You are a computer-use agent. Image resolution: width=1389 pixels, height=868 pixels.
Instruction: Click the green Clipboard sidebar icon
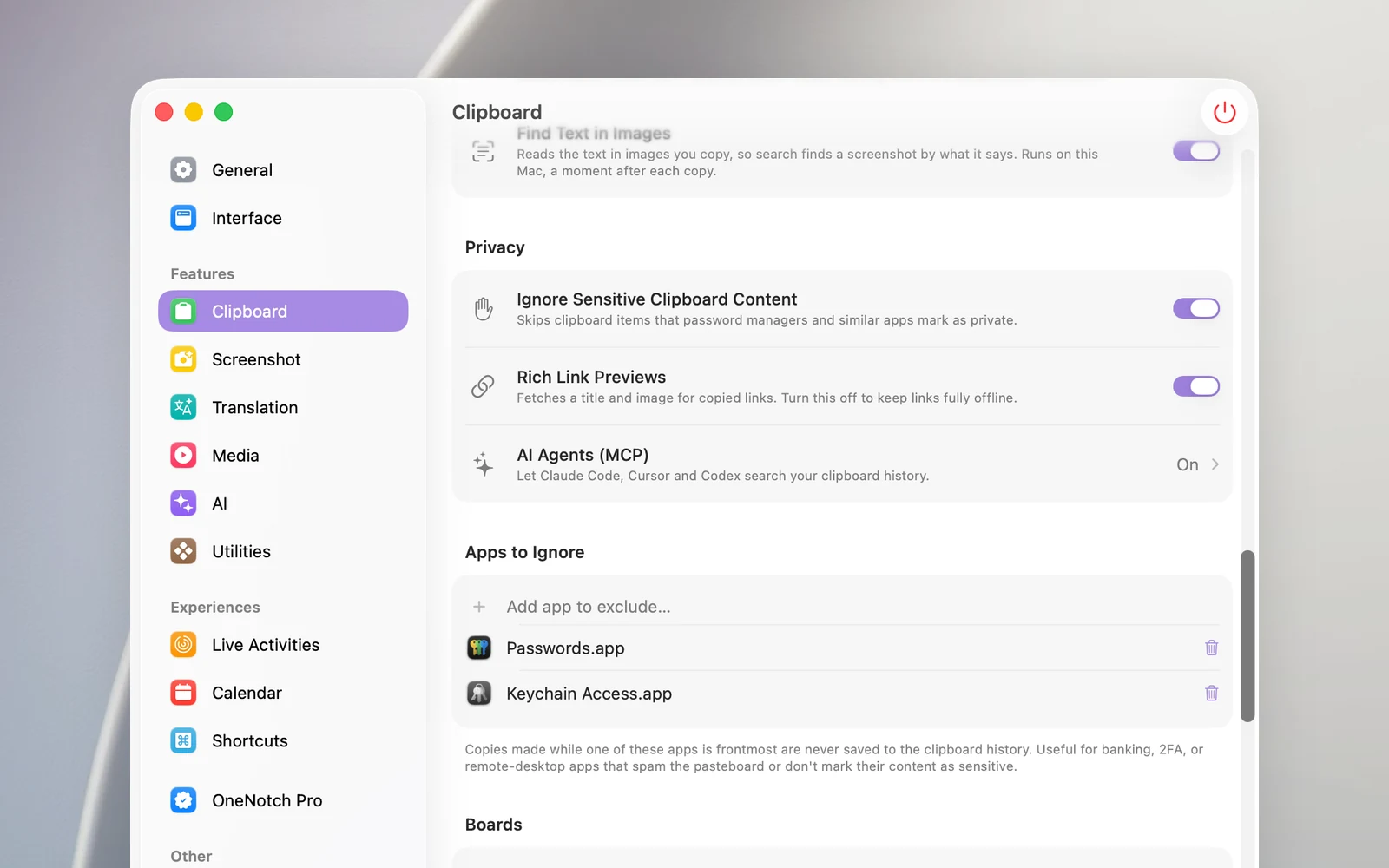183,311
